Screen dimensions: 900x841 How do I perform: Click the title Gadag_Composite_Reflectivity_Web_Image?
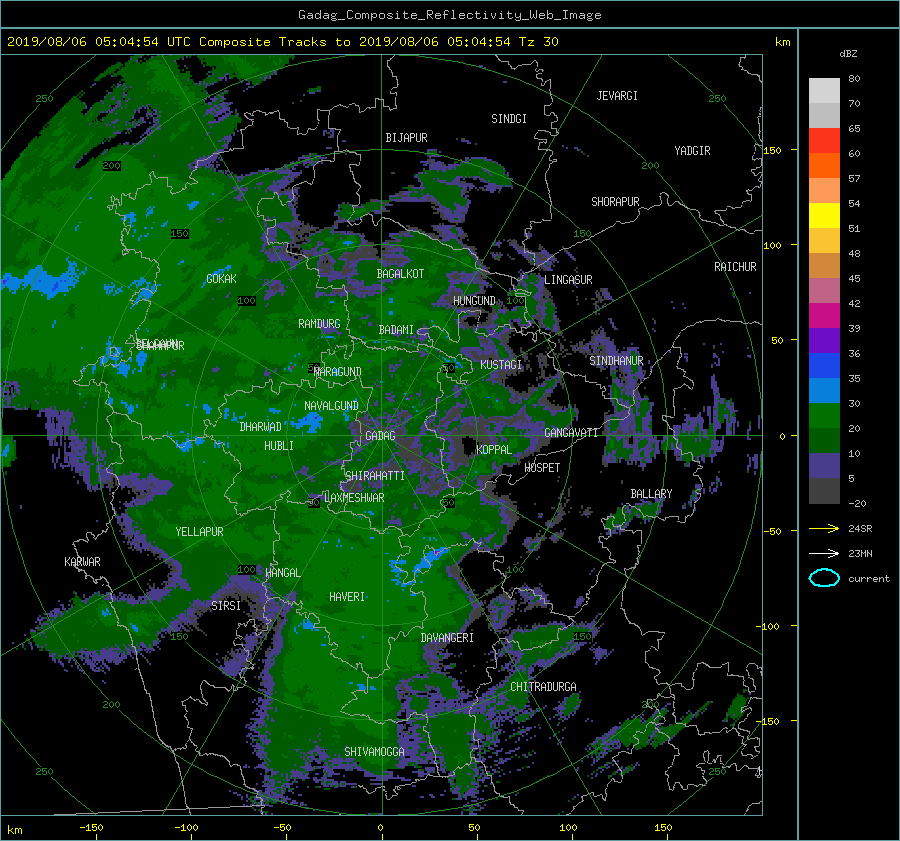tap(449, 15)
